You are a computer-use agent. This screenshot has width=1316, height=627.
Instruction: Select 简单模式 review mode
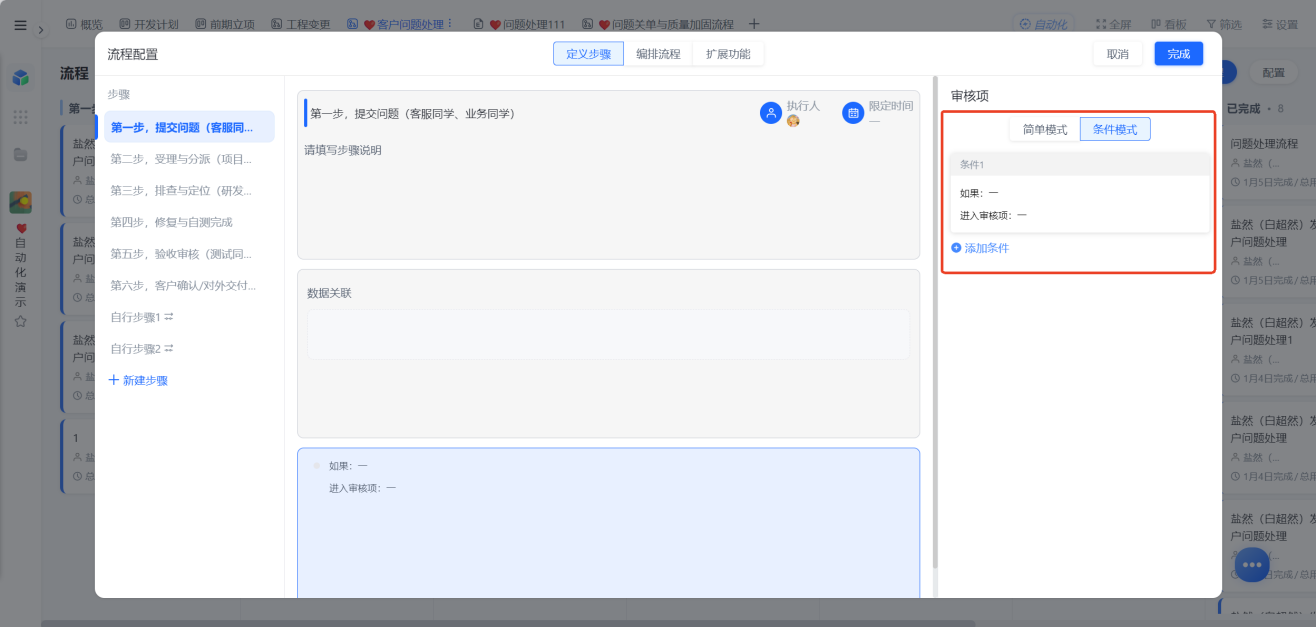pyautogui.click(x=1045, y=130)
